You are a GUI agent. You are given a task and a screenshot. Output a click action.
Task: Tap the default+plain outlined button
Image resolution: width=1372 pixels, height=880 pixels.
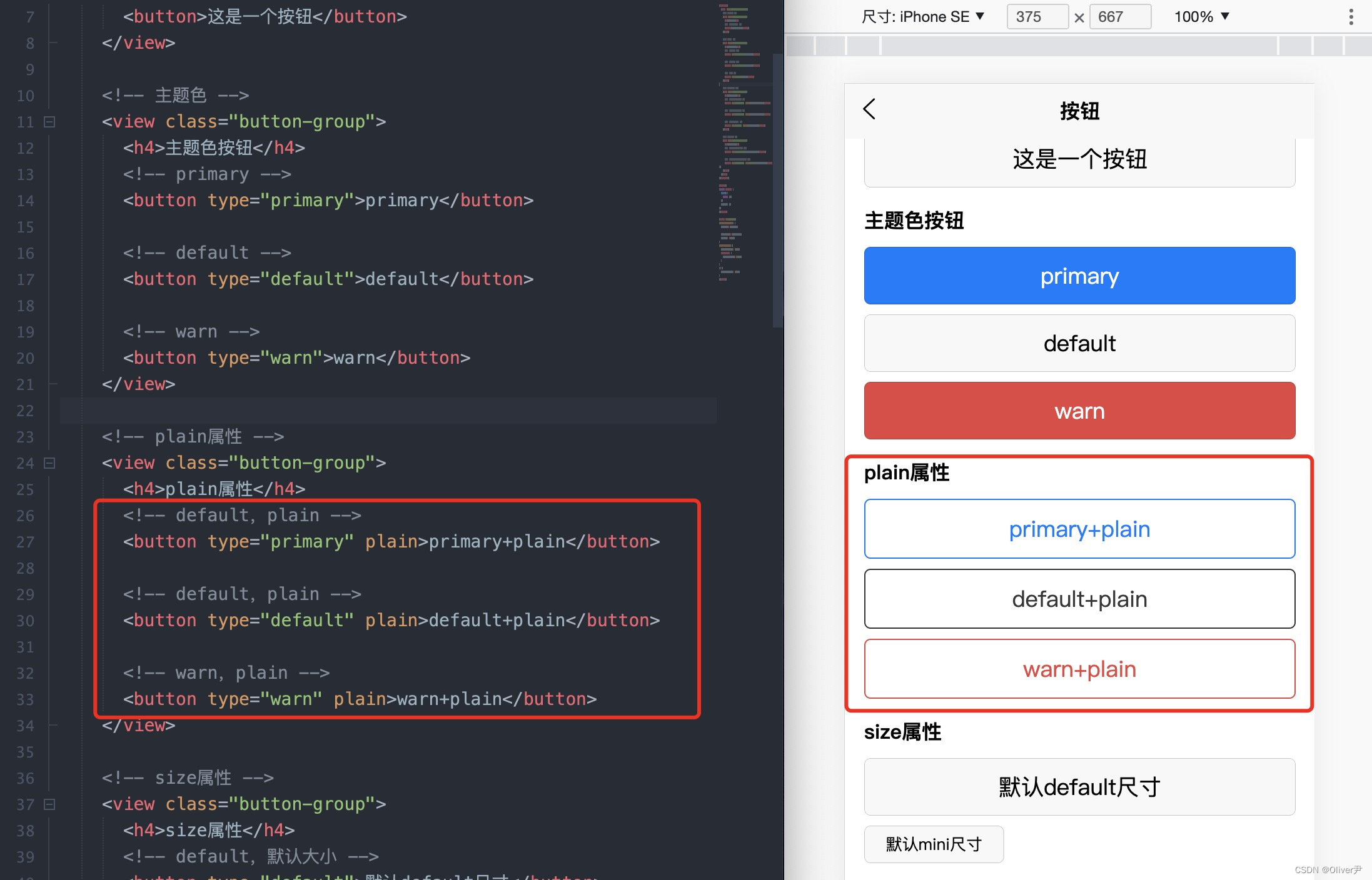[1079, 599]
